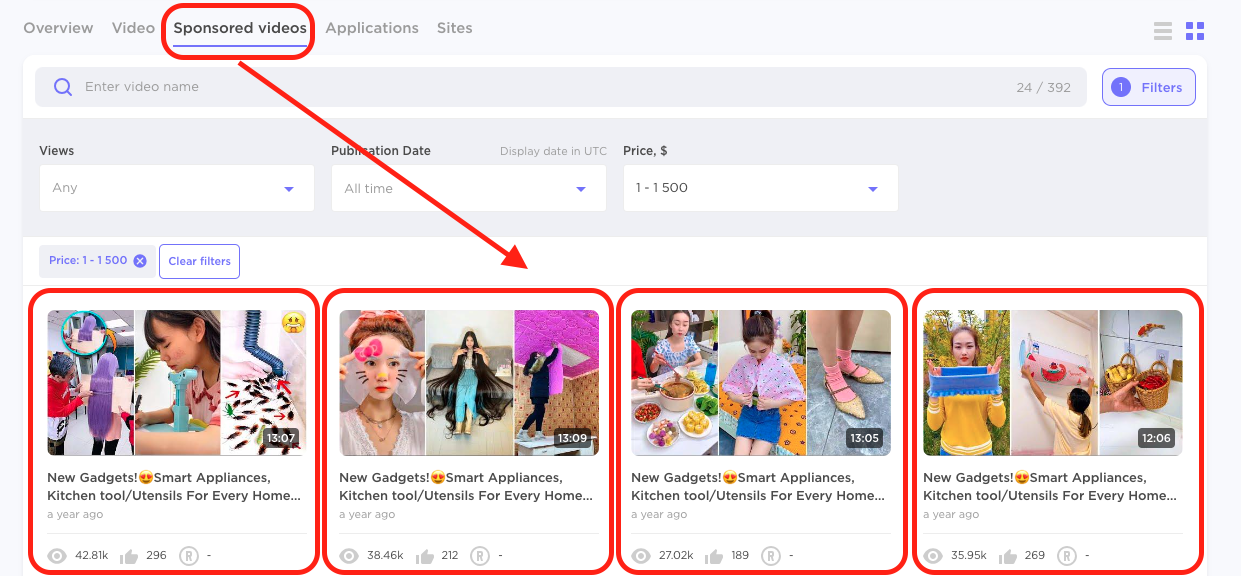The height and width of the screenshot is (576, 1241).
Task: Click the views eye icon on the first video
Action: click(x=58, y=555)
